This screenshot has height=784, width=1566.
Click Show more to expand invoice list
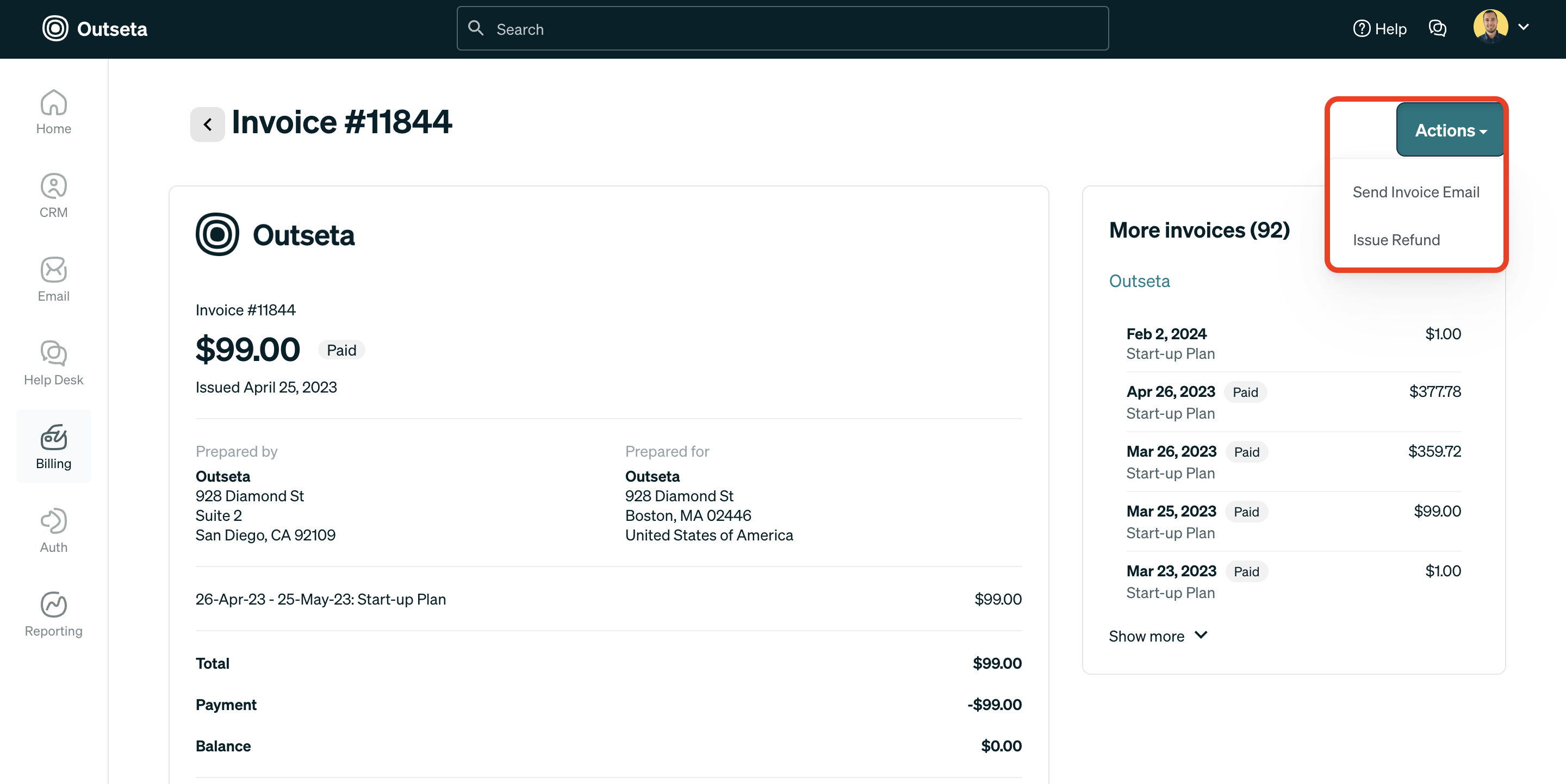1157,636
